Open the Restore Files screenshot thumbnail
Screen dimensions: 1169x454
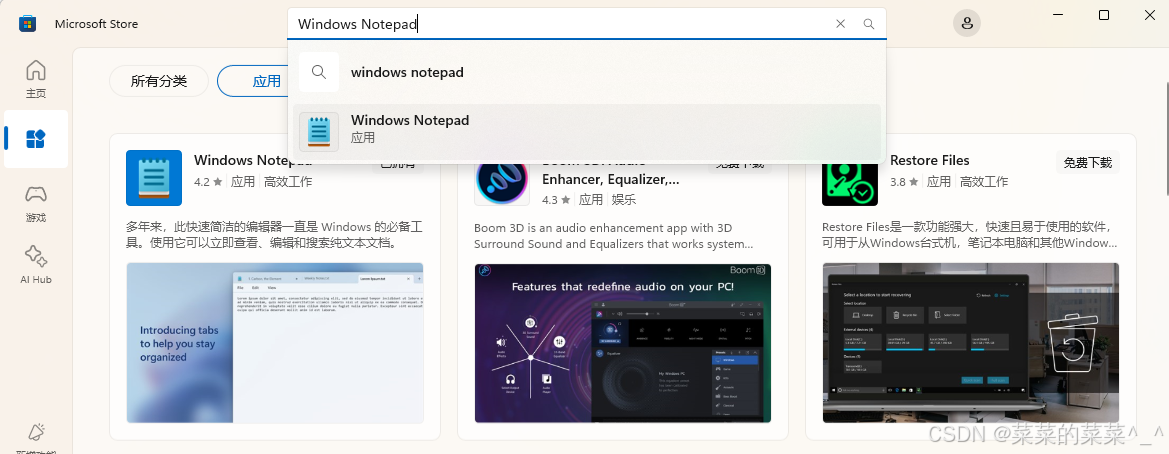[x=971, y=343]
